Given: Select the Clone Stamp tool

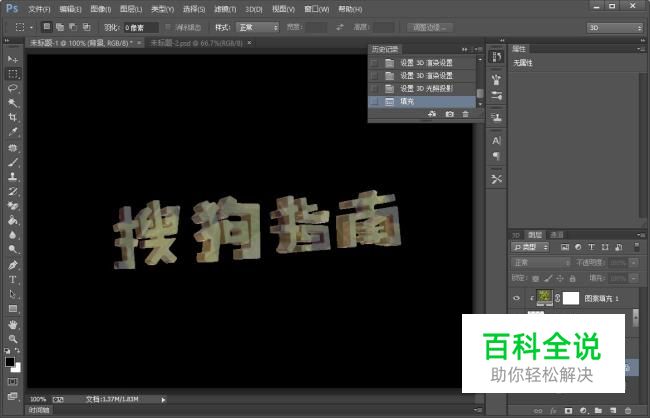Looking at the screenshot, I should click(x=13, y=176).
